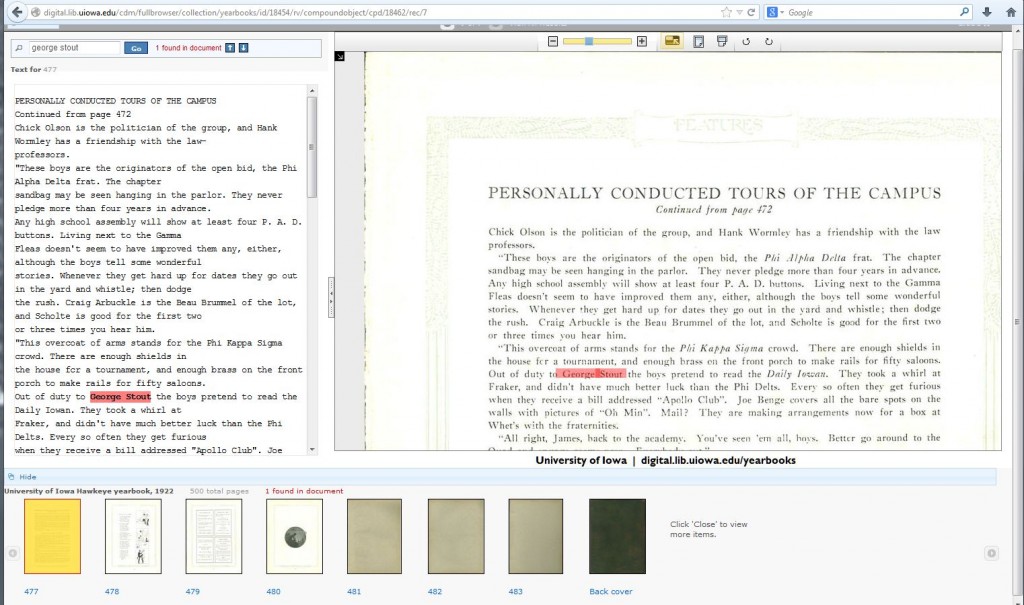The width and height of the screenshot is (1024, 605).
Task: Click the viewer zoom level slider
Action: [597, 41]
